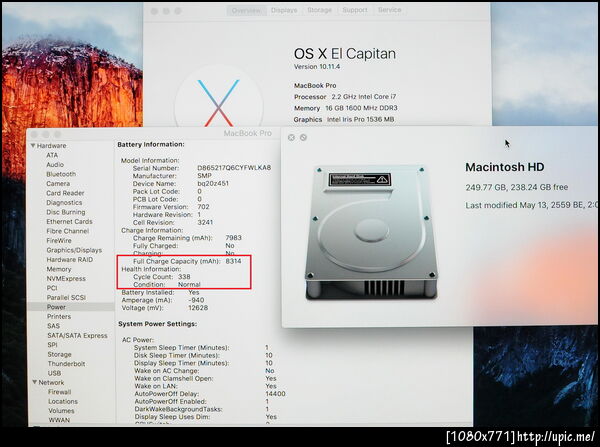The image size is (600, 447).
Task: Select SAS in the sidebar
Action: click(54, 326)
